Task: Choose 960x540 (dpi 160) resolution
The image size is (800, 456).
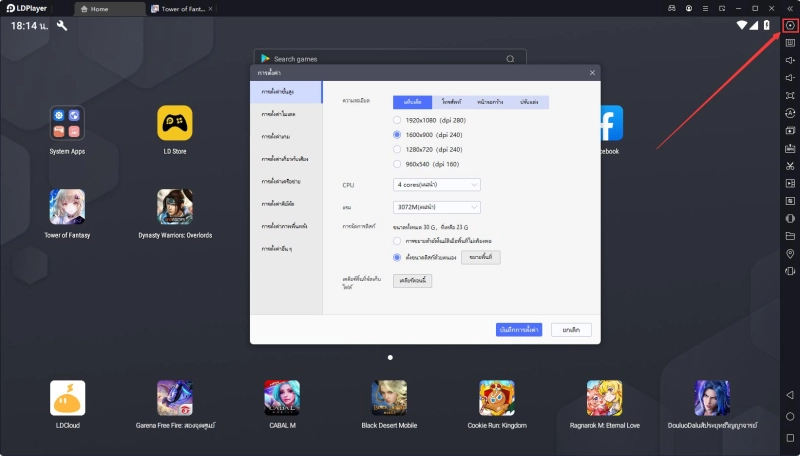Action: (x=397, y=163)
